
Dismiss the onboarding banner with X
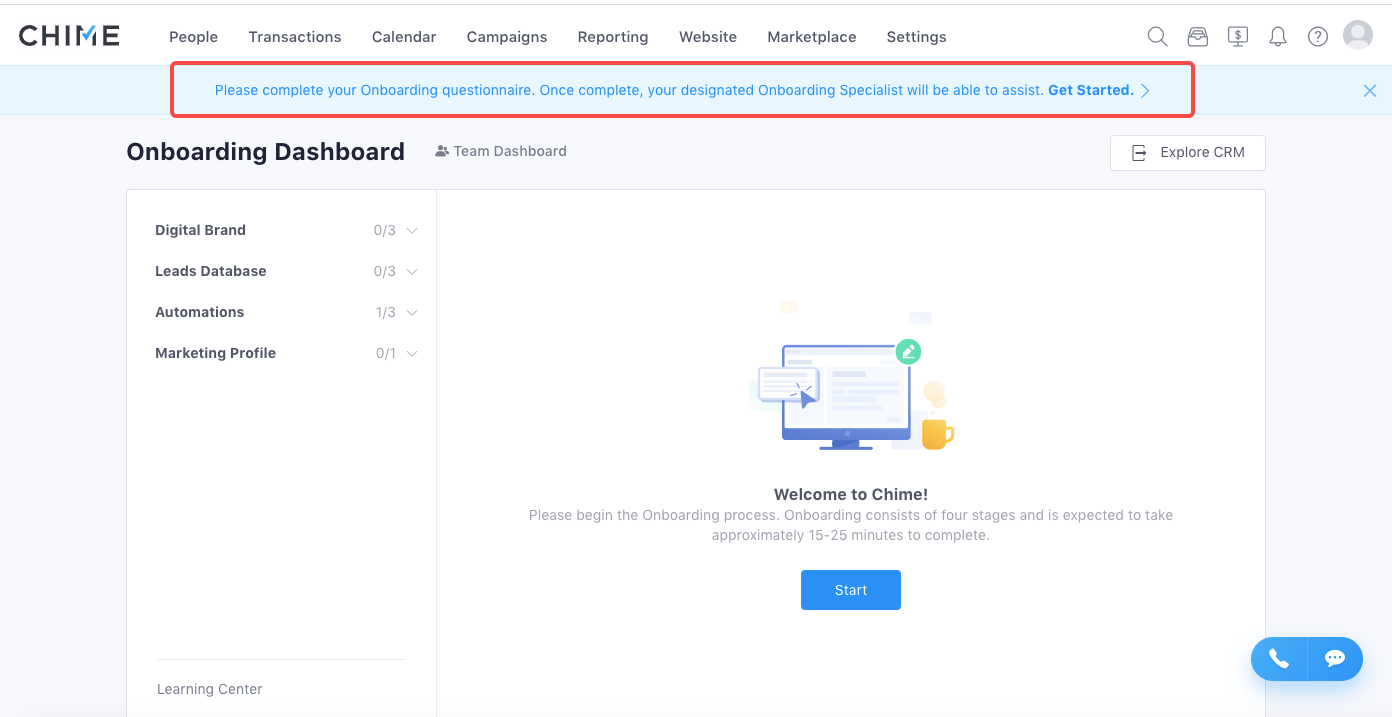pos(1370,91)
